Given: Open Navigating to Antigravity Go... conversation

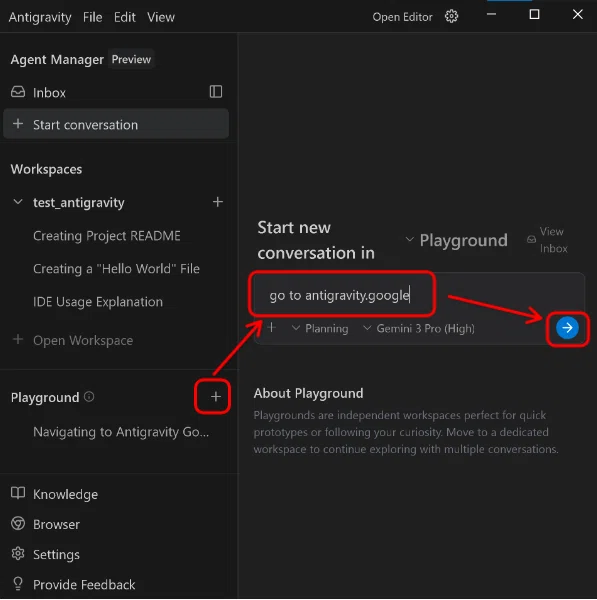Looking at the screenshot, I should [x=121, y=432].
